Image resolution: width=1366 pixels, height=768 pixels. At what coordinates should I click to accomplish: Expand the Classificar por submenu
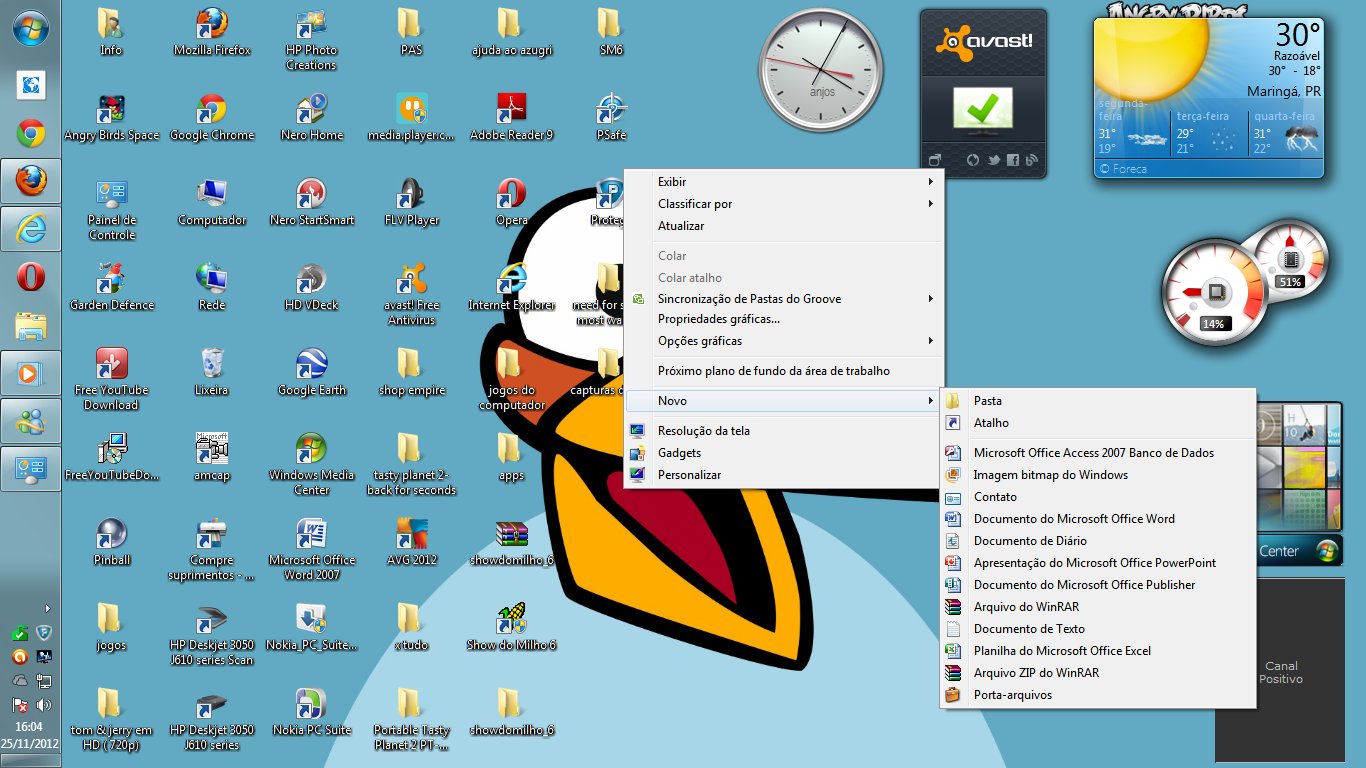(783, 204)
